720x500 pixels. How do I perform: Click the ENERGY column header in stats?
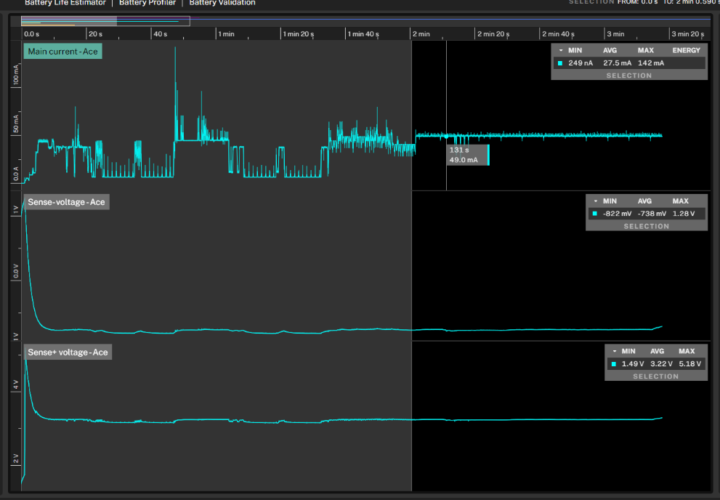[x=685, y=49]
